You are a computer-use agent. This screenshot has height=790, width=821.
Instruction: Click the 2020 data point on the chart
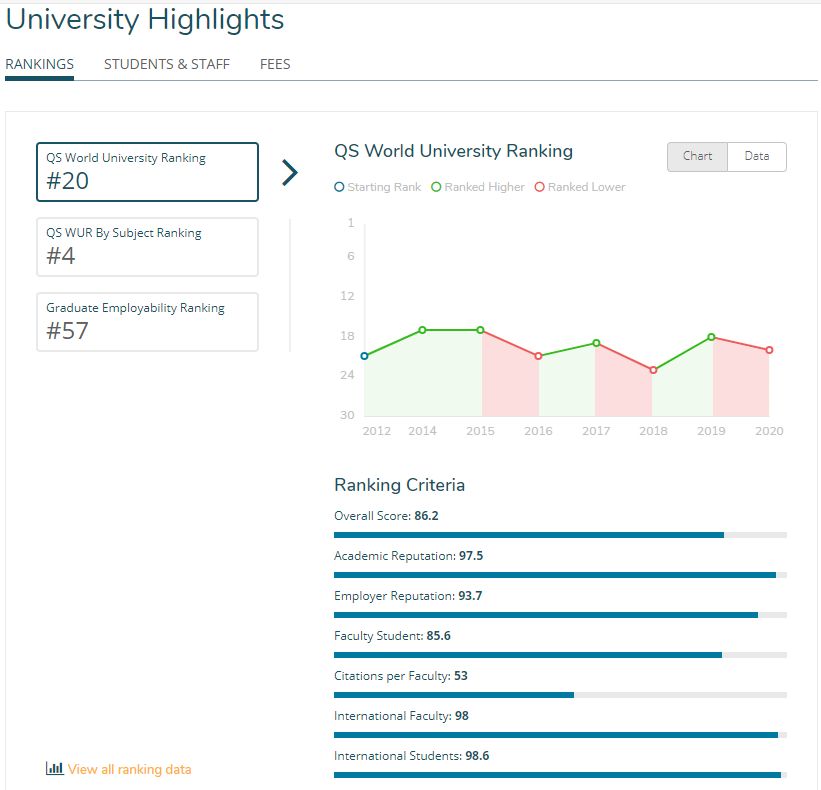(769, 350)
